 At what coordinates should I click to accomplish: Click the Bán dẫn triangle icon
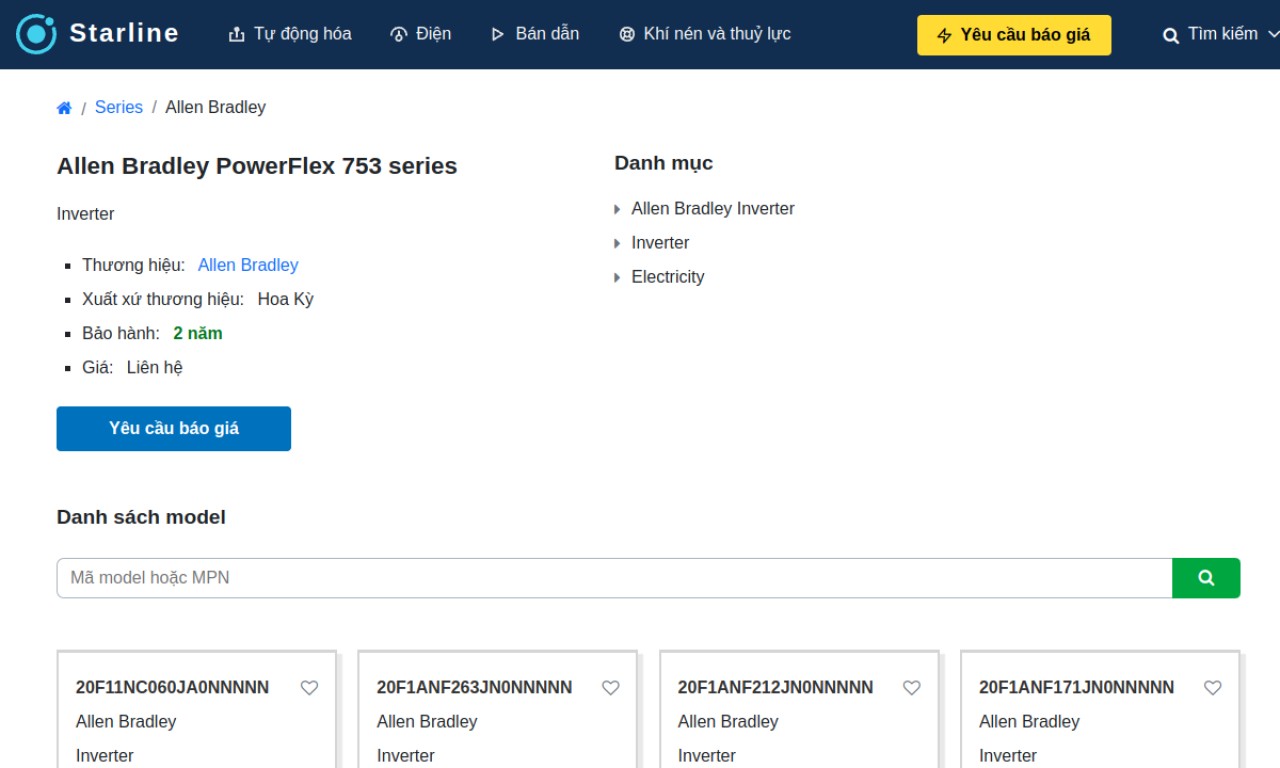498,35
